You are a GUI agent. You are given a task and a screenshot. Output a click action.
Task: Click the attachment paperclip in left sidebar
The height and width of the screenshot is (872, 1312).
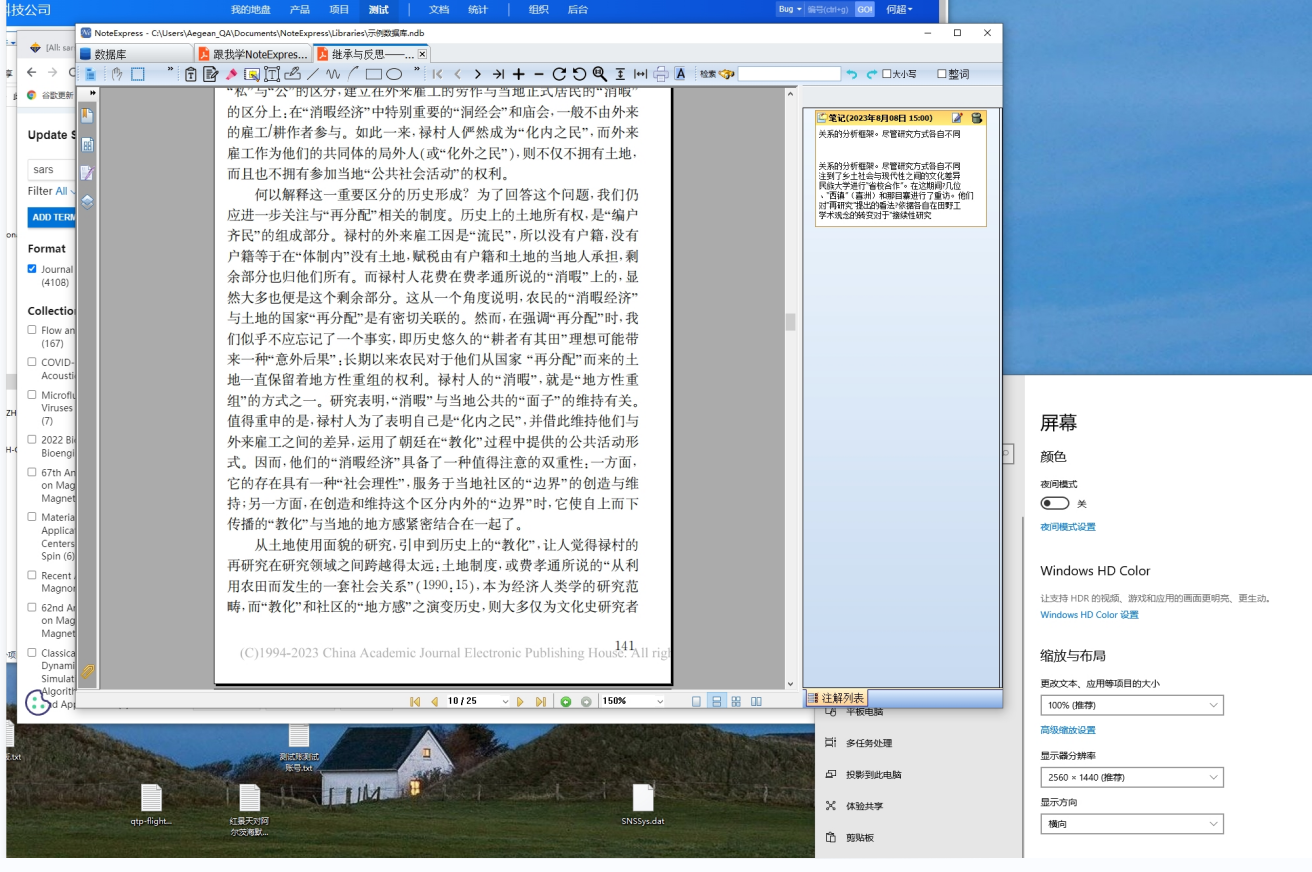click(88, 672)
